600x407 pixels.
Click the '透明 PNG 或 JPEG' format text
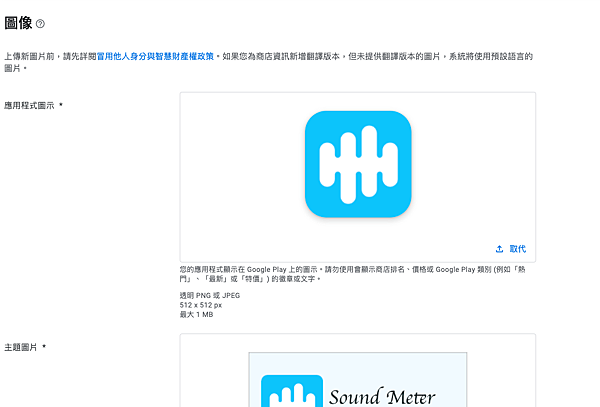210,296
